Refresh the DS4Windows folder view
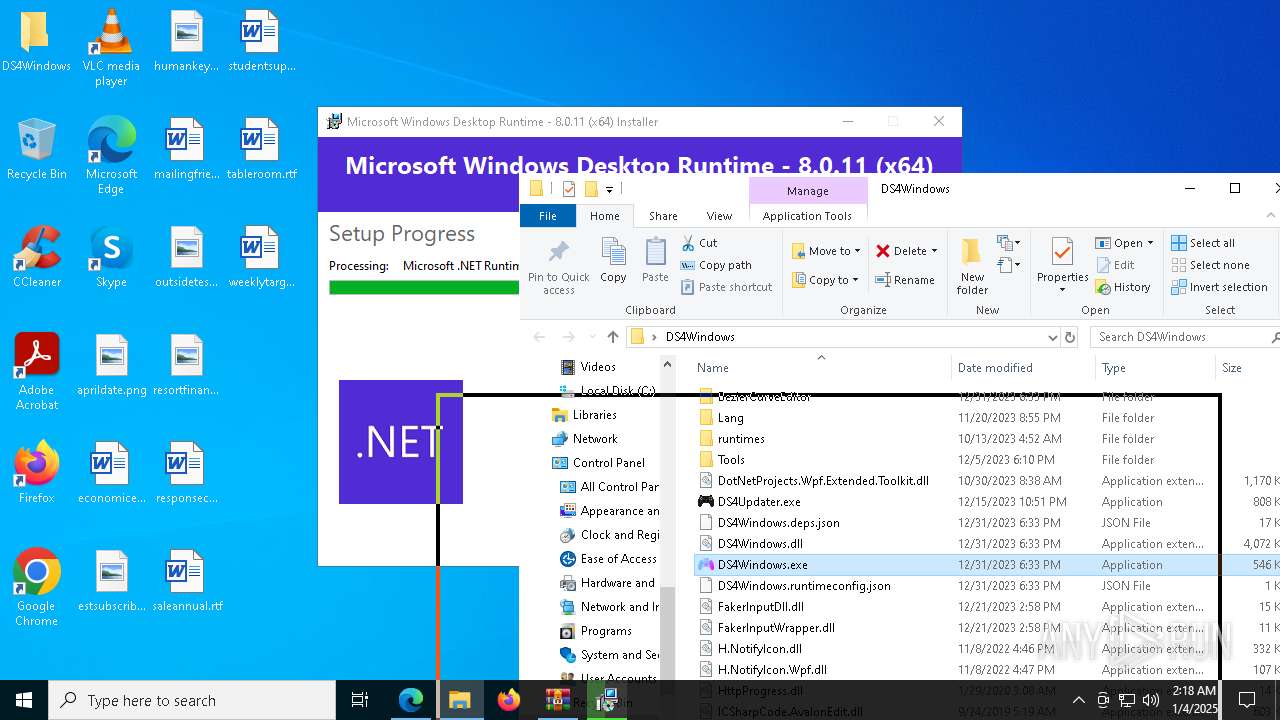1280x720 pixels. 1070,337
